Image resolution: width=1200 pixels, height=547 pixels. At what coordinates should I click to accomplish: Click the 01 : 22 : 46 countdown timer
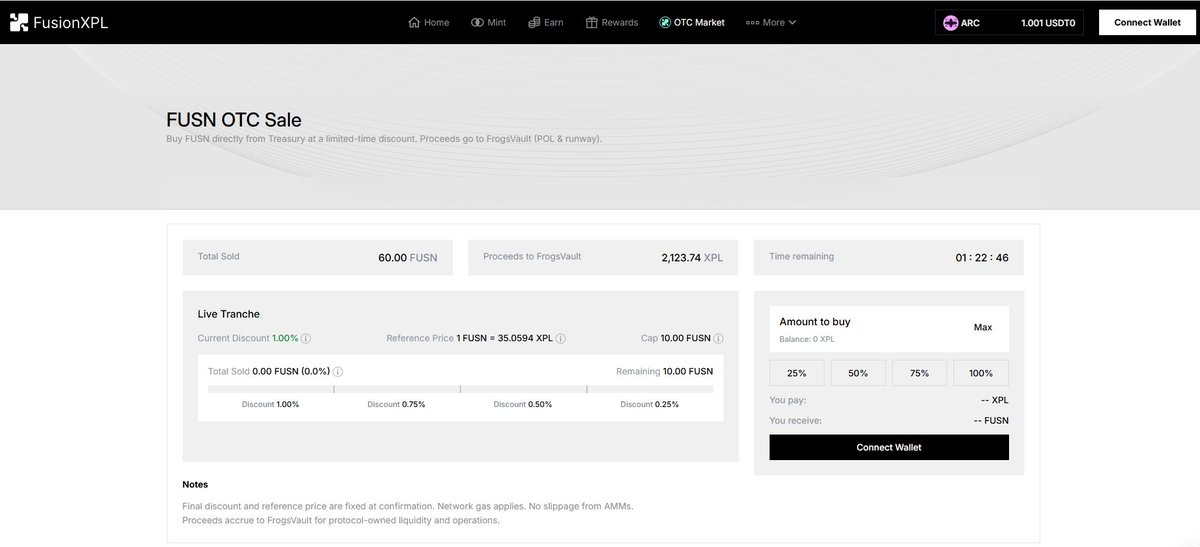tap(982, 258)
